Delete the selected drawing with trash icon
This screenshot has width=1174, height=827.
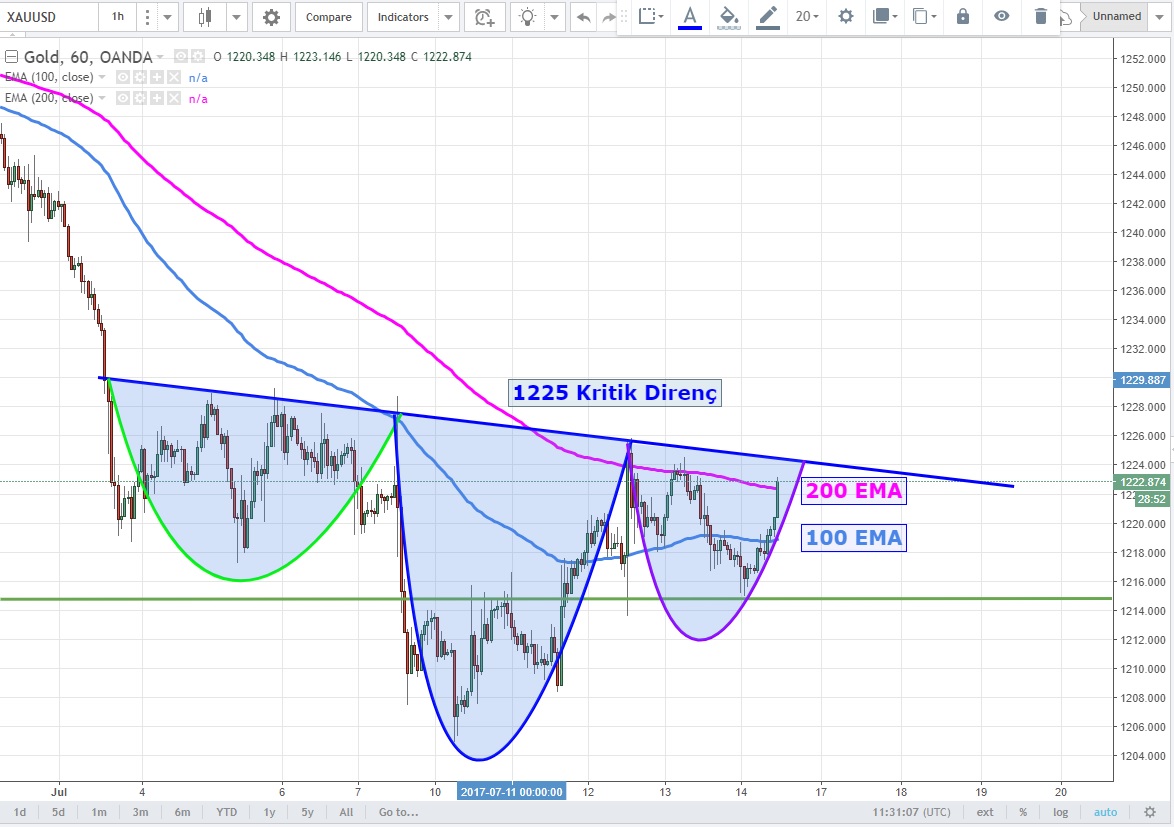pyautogui.click(x=1041, y=16)
